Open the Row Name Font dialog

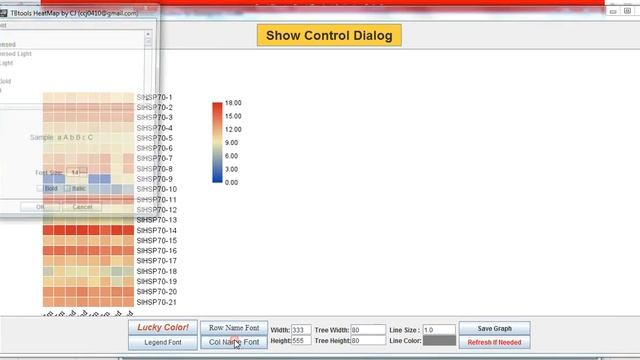[234, 328]
